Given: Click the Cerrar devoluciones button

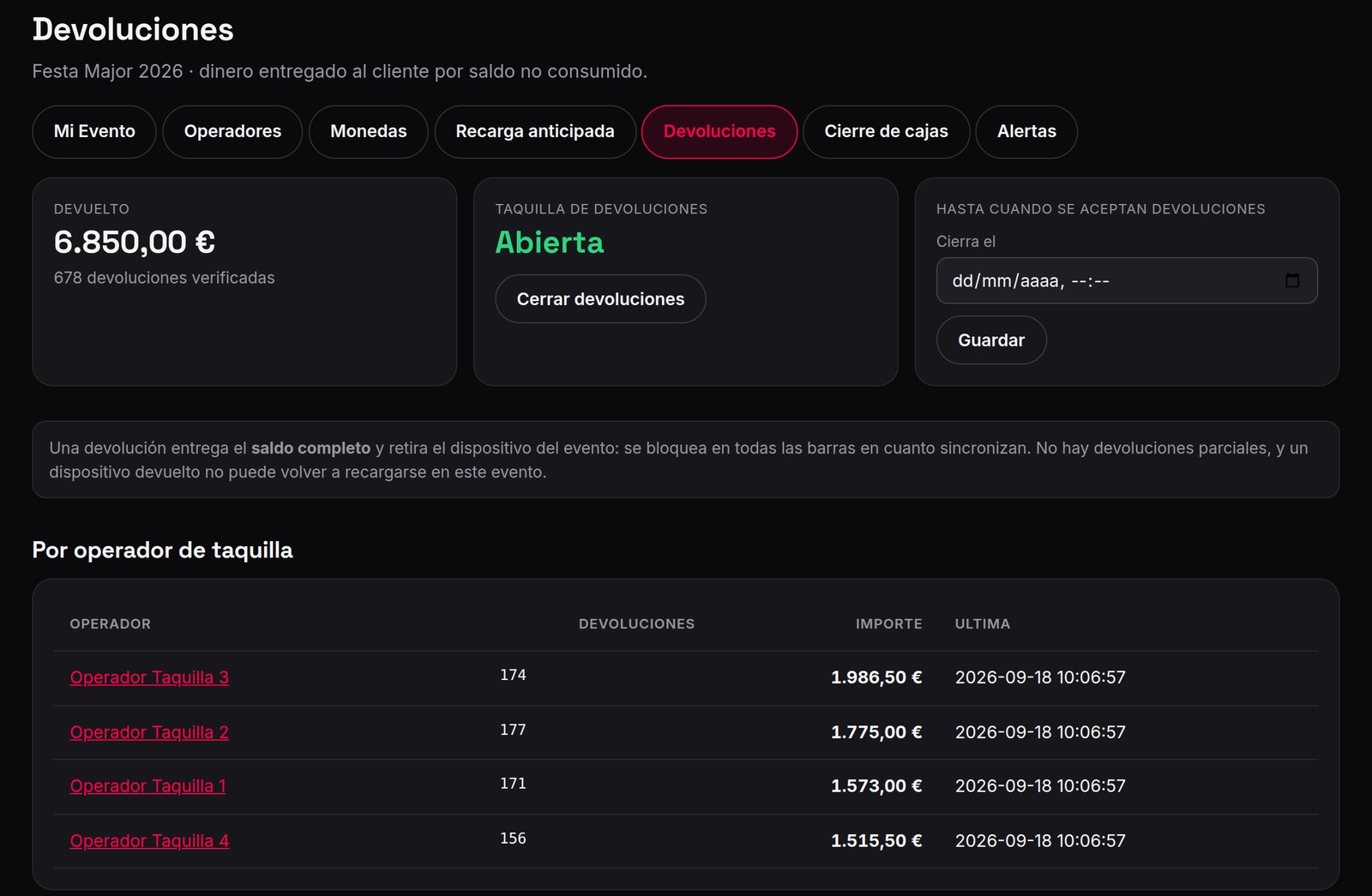Looking at the screenshot, I should pos(600,298).
